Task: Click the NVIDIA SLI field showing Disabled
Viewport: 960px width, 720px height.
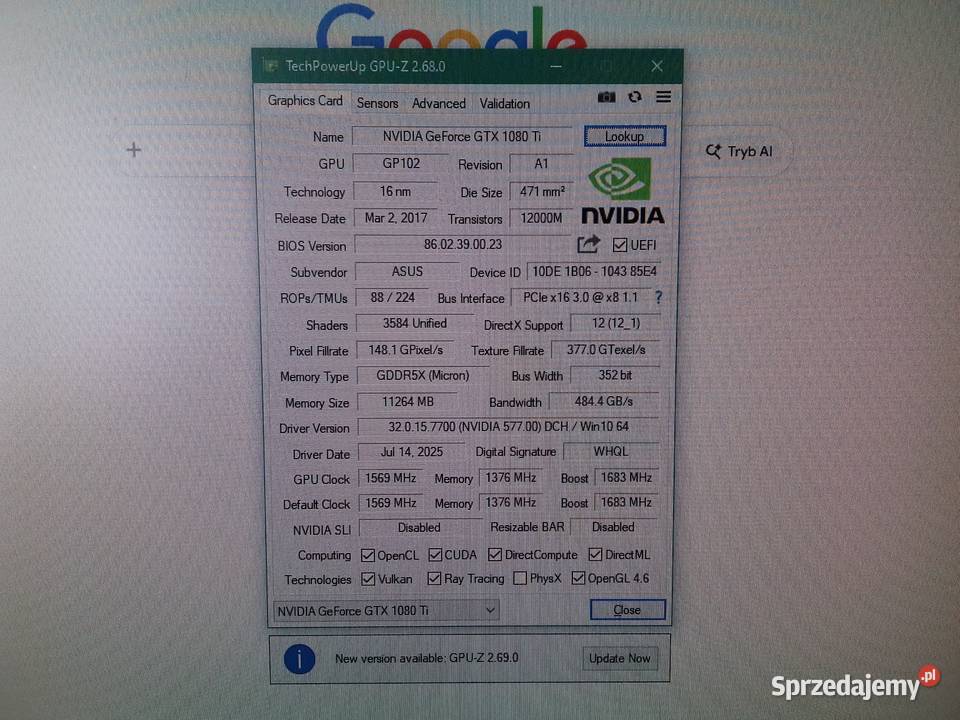Action: 419,527
